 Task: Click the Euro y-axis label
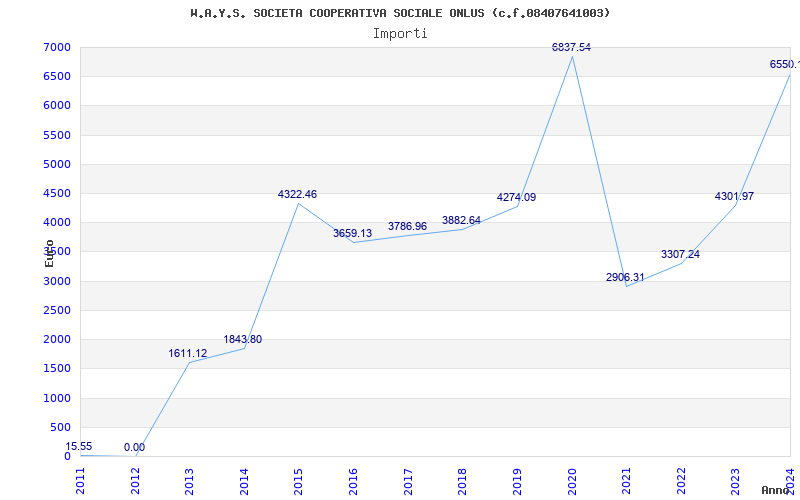tap(49, 254)
